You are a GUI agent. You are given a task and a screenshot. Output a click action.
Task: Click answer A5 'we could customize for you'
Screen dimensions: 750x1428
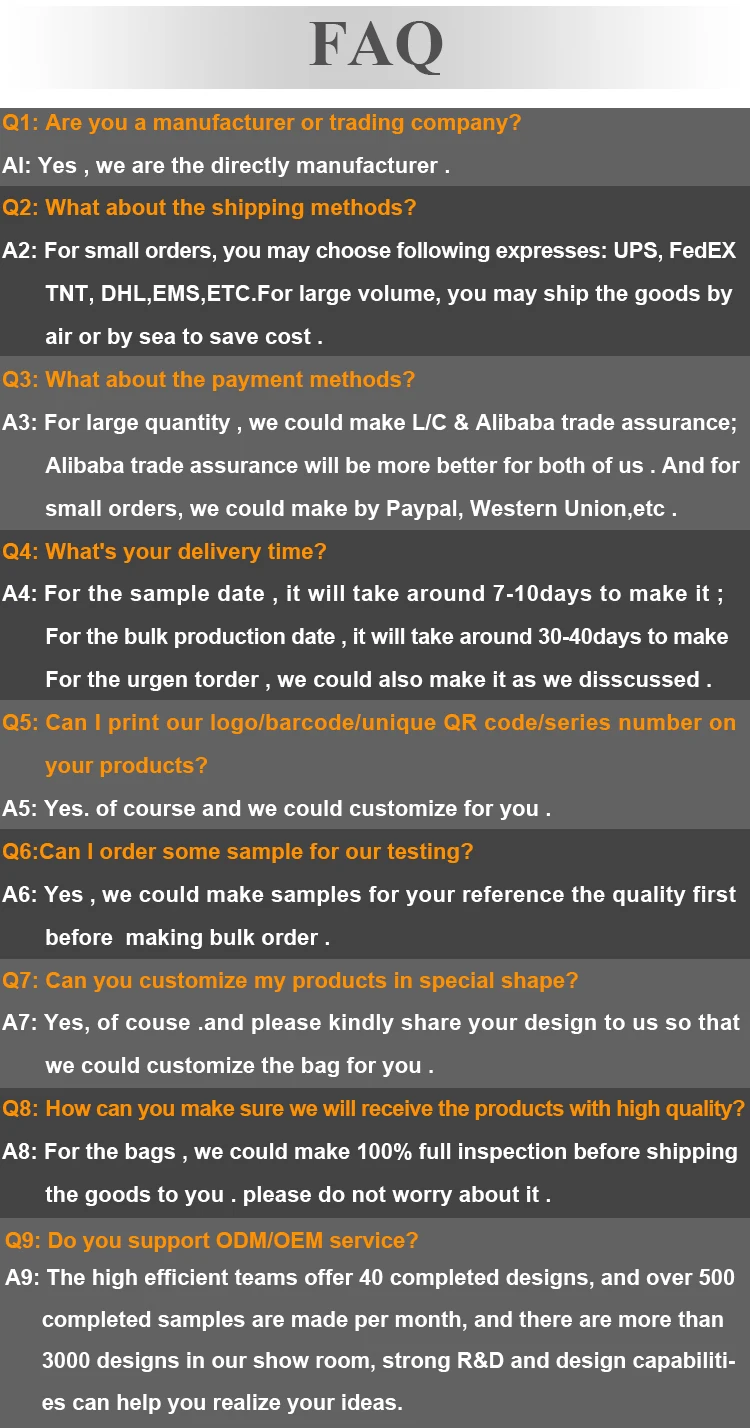click(x=277, y=809)
